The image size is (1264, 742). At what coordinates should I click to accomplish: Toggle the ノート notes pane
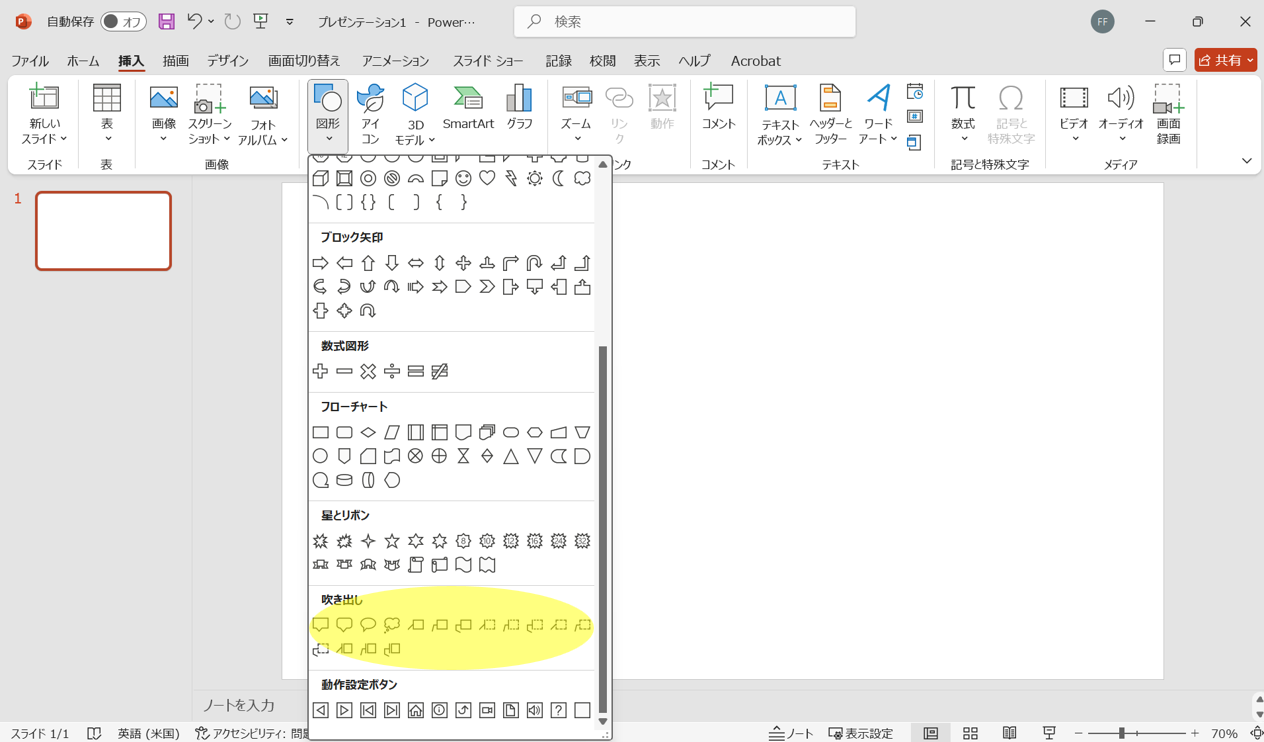pyautogui.click(x=791, y=733)
